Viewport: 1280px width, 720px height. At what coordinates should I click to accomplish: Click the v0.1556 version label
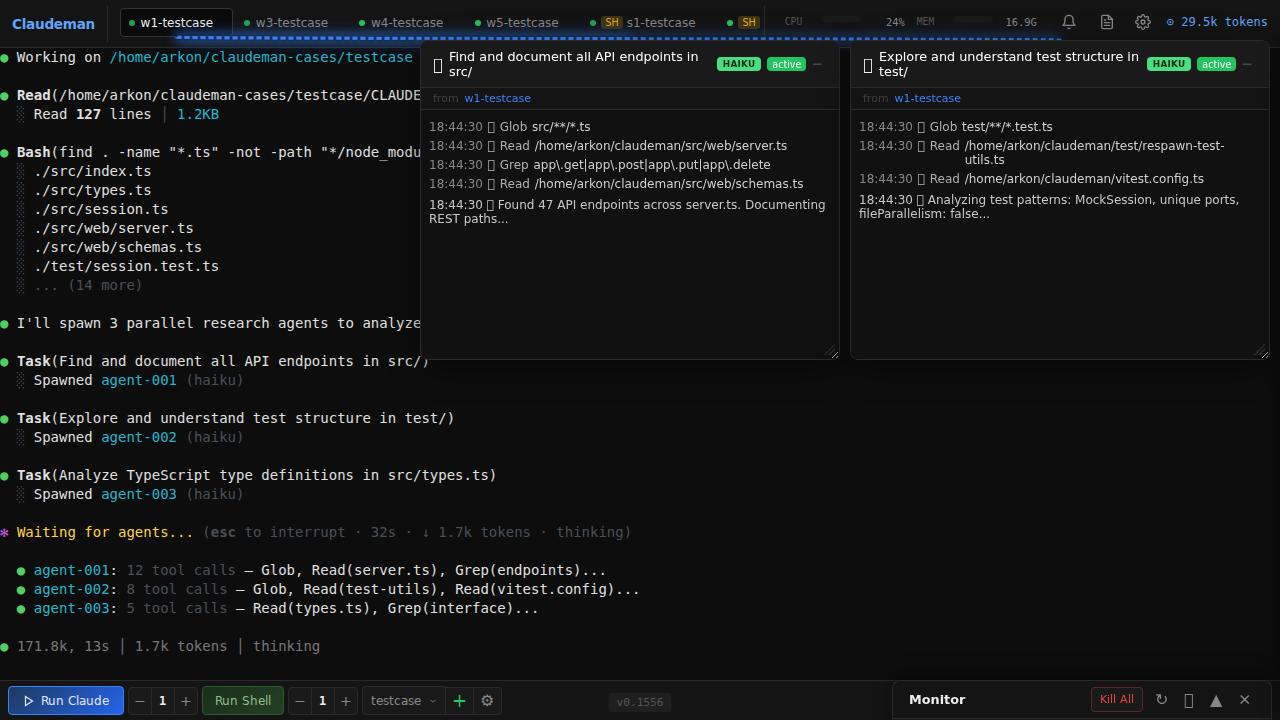tap(639, 702)
